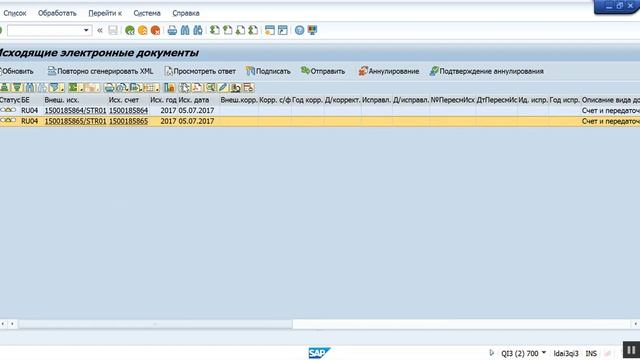This screenshot has width=640, height=360.
Task: Click Подтверждение аннулирования button
Action: 487,71
